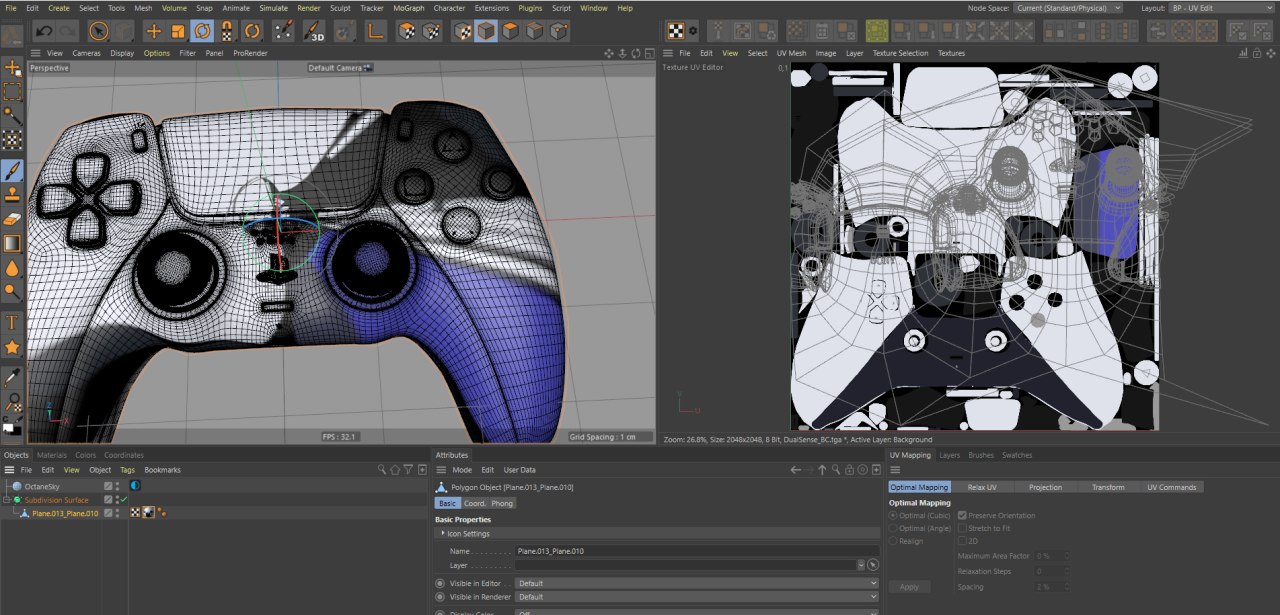Open Visible in Renderer dropdown

[696, 597]
